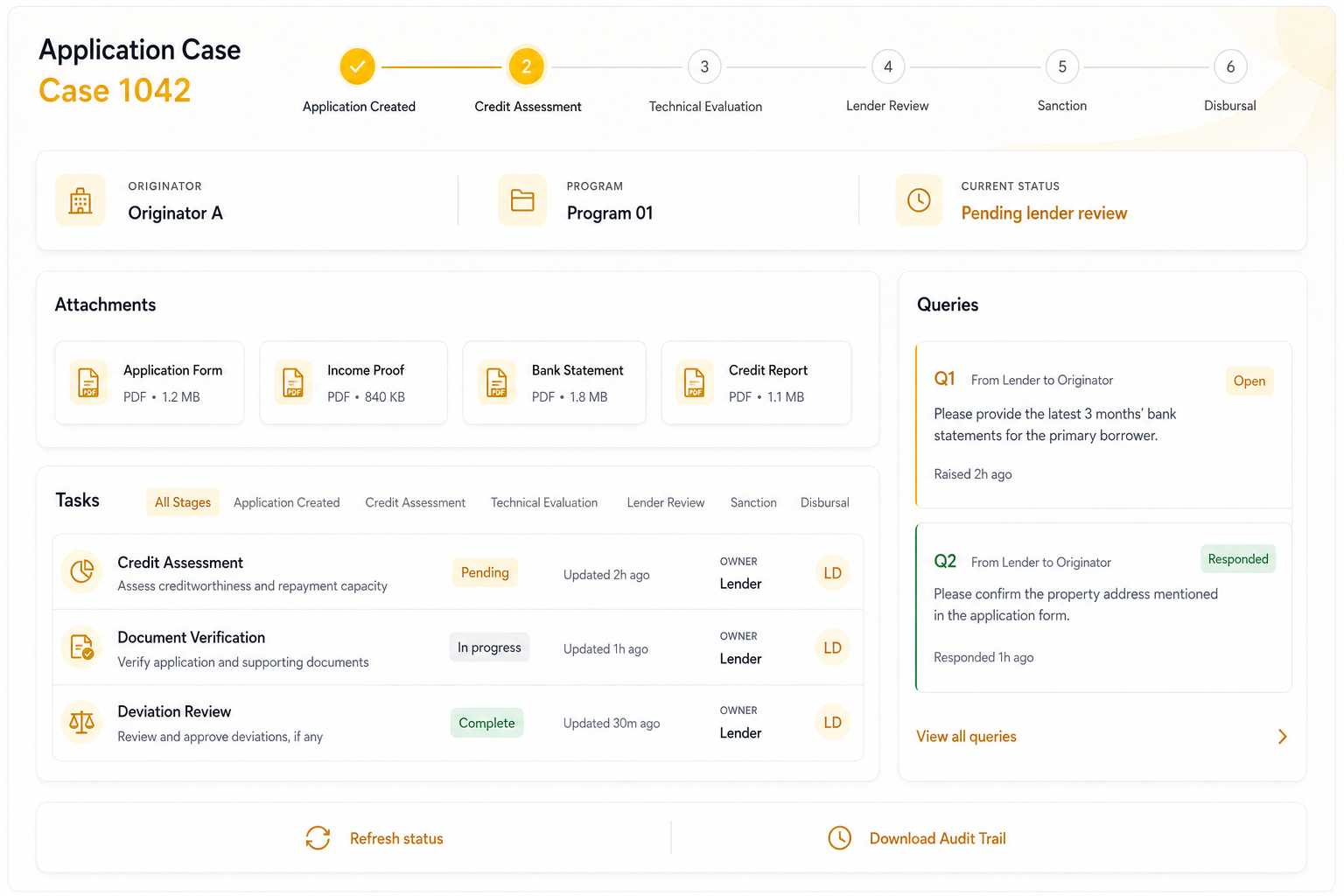Click the Refresh status circular arrows icon
The image size is (1344, 896).
(x=318, y=838)
